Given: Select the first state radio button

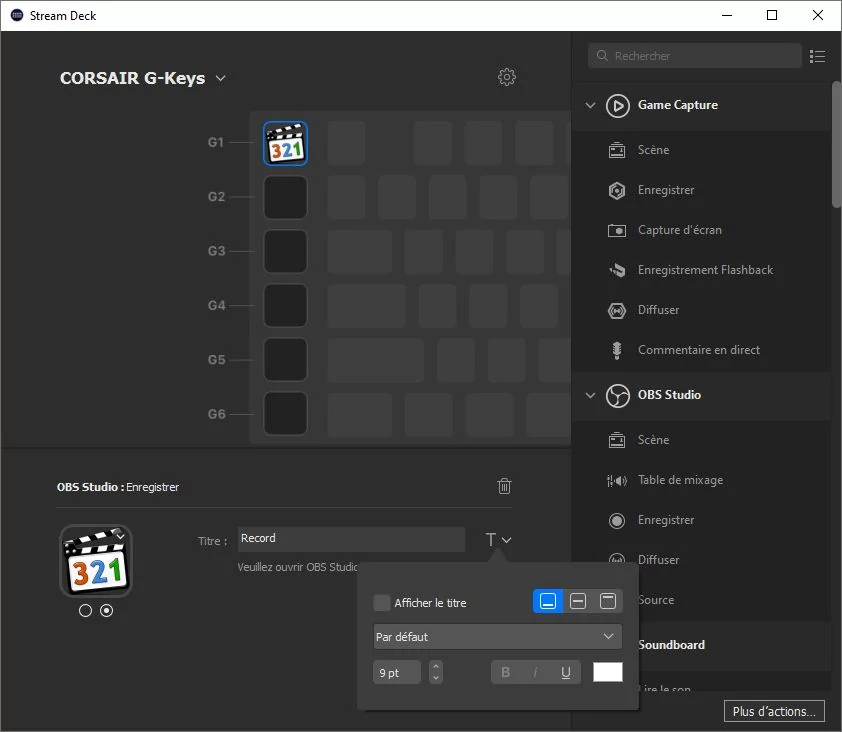Looking at the screenshot, I should [85, 611].
